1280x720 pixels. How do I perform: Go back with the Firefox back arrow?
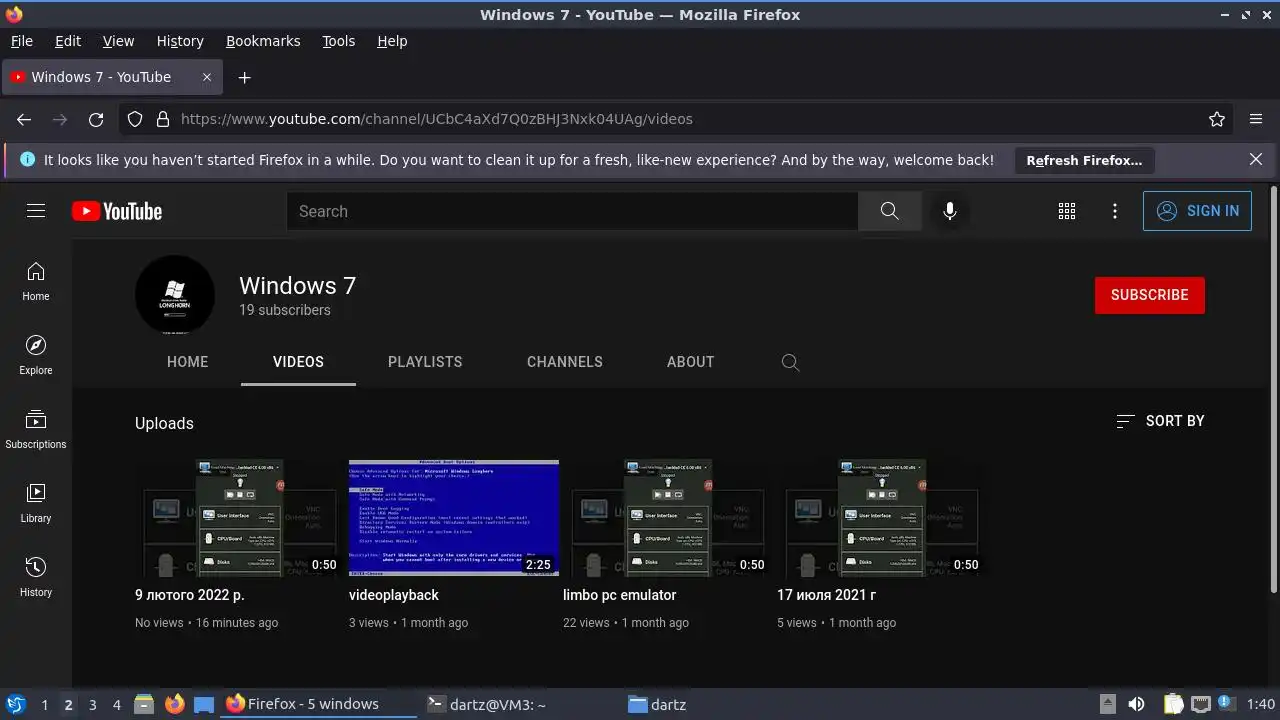click(24, 119)
